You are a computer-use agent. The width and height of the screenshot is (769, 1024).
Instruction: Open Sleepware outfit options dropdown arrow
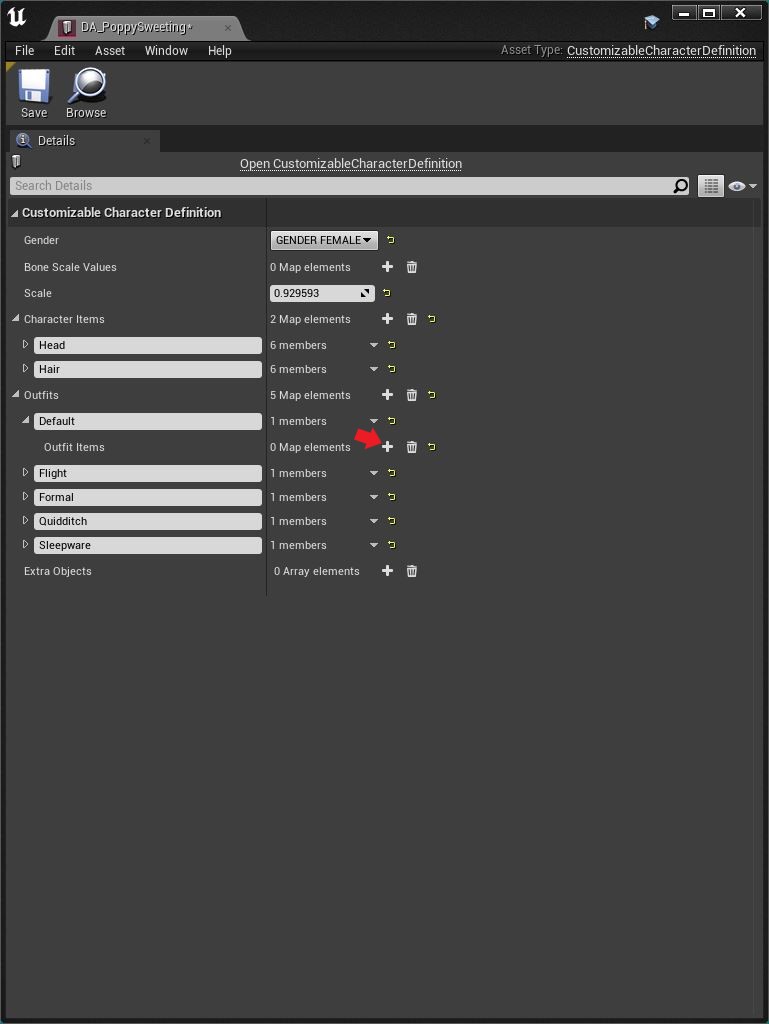[x=374, y=545]
